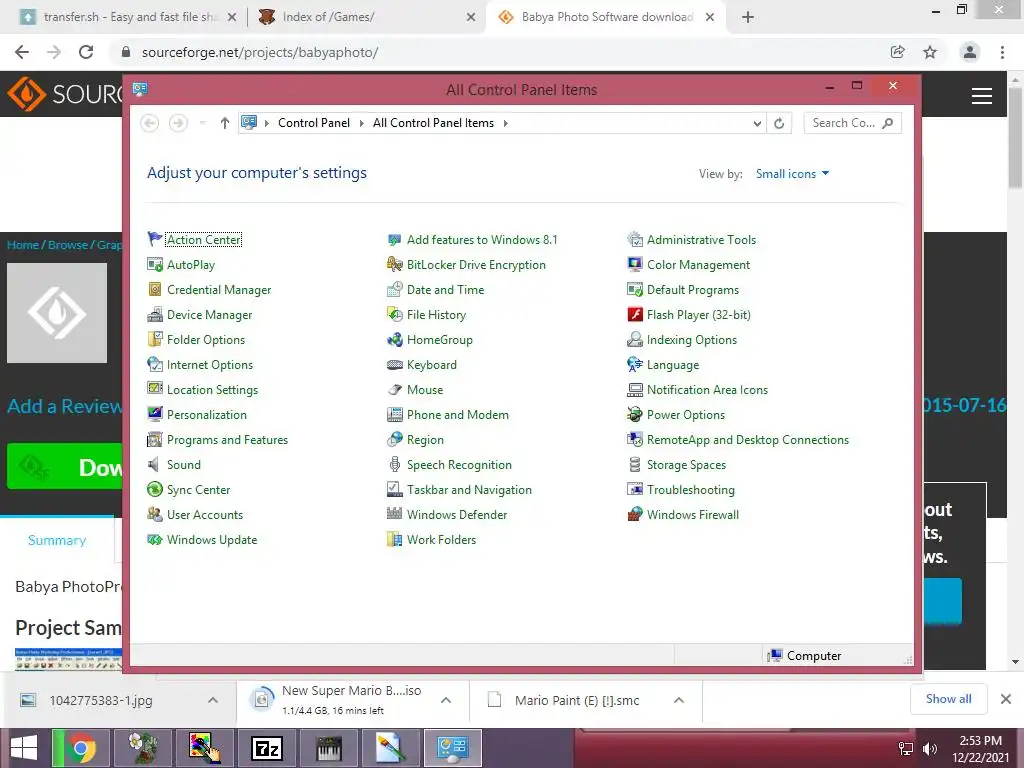Click the Windows Defender icon
Image resolution: width=1024 pixels, height=768 pixels.
click(x=394, y=515)
